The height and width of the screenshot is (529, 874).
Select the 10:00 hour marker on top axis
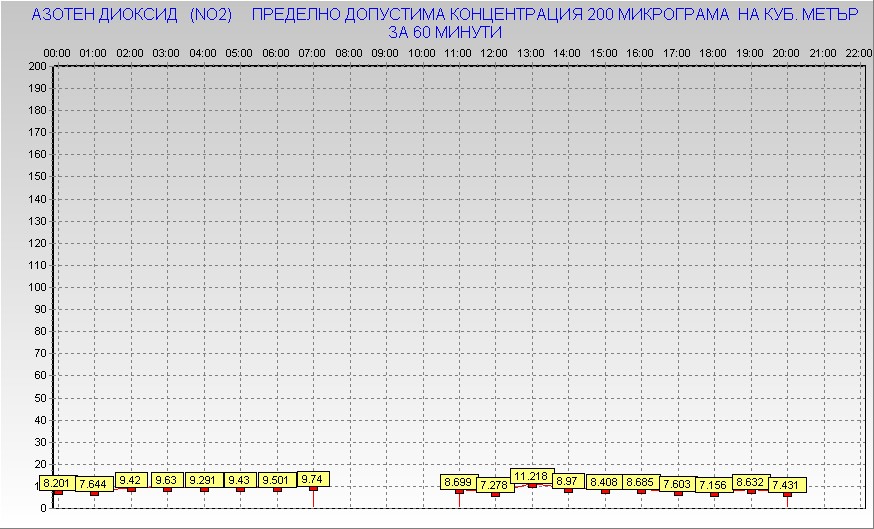[x=422, y=52]
